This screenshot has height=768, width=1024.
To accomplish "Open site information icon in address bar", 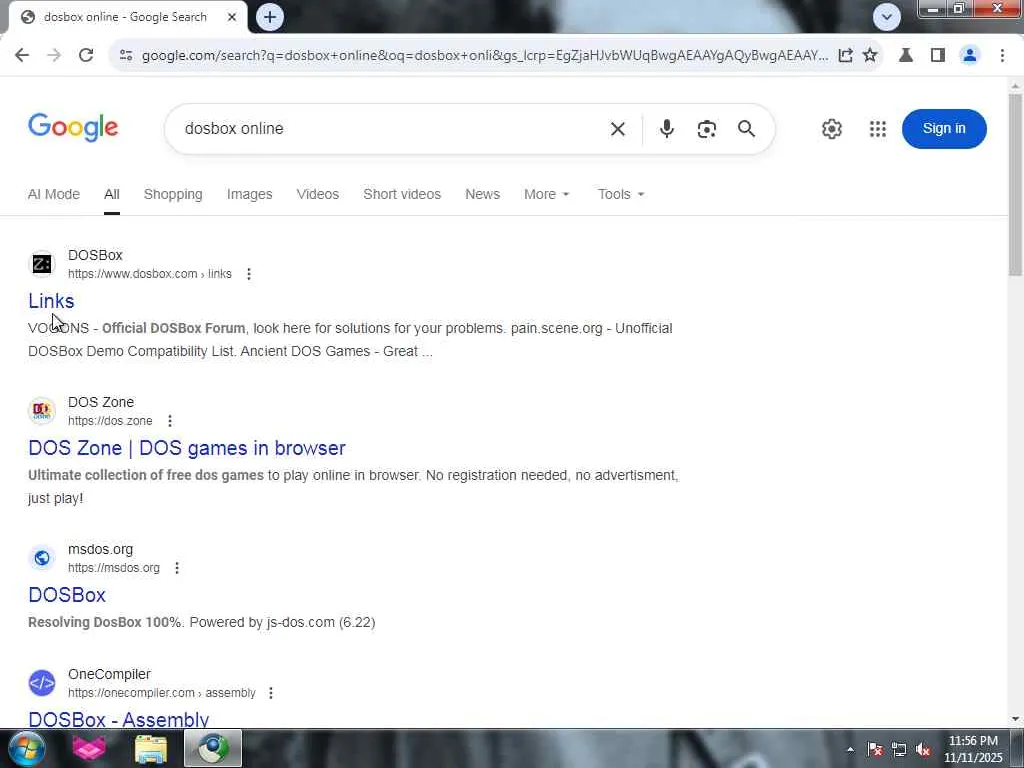I will [x=126, y=55].
